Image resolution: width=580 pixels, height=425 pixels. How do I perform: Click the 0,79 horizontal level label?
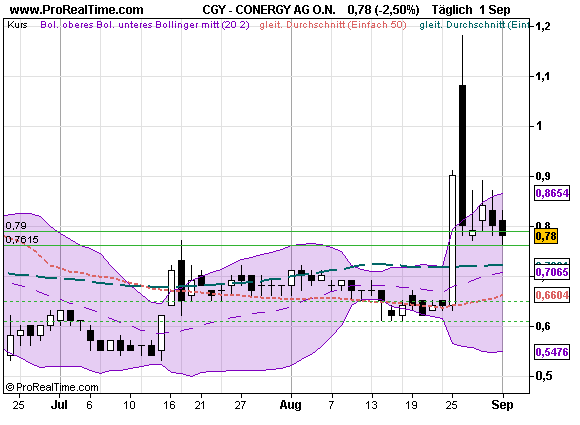click(16, 226)
